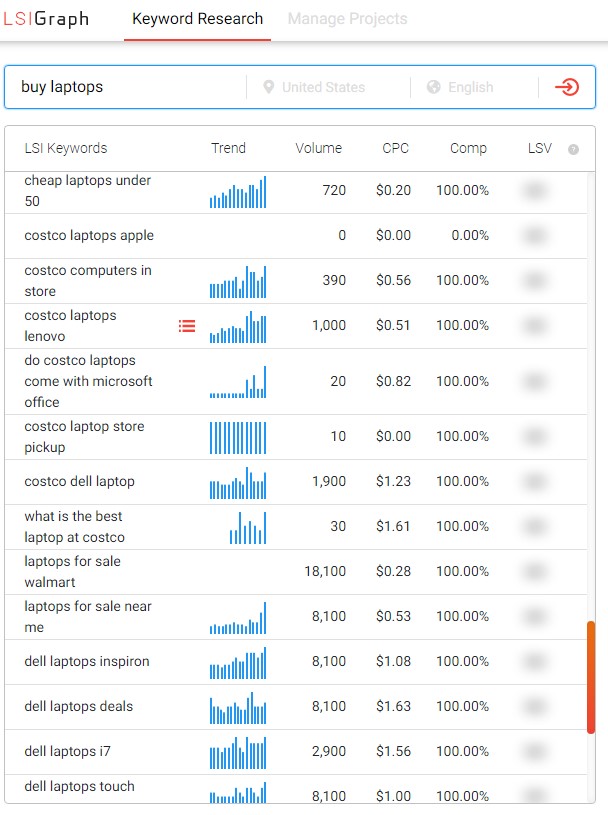Viewport: 608px width, 815px height.
Task: Sort by the CPC column header
Action: [x=396, y=148]
